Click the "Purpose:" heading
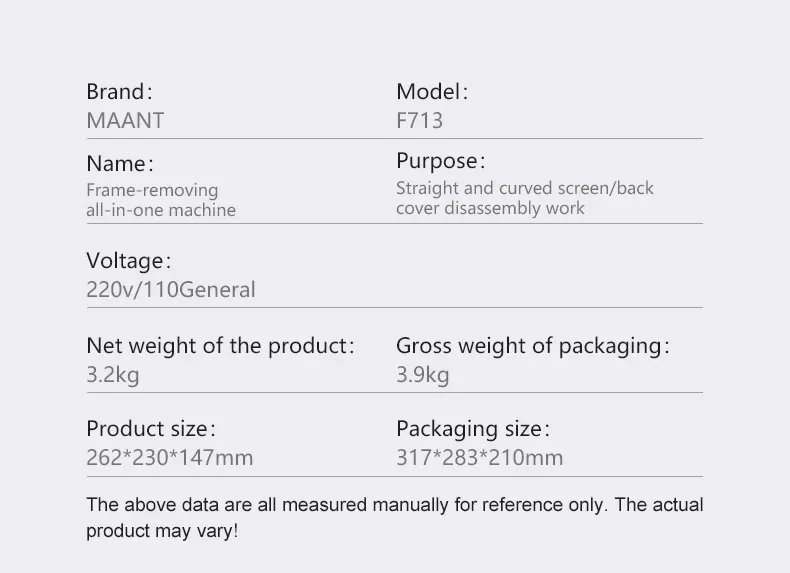Viewport: 790px width, 573px height. tap(440, 161)
